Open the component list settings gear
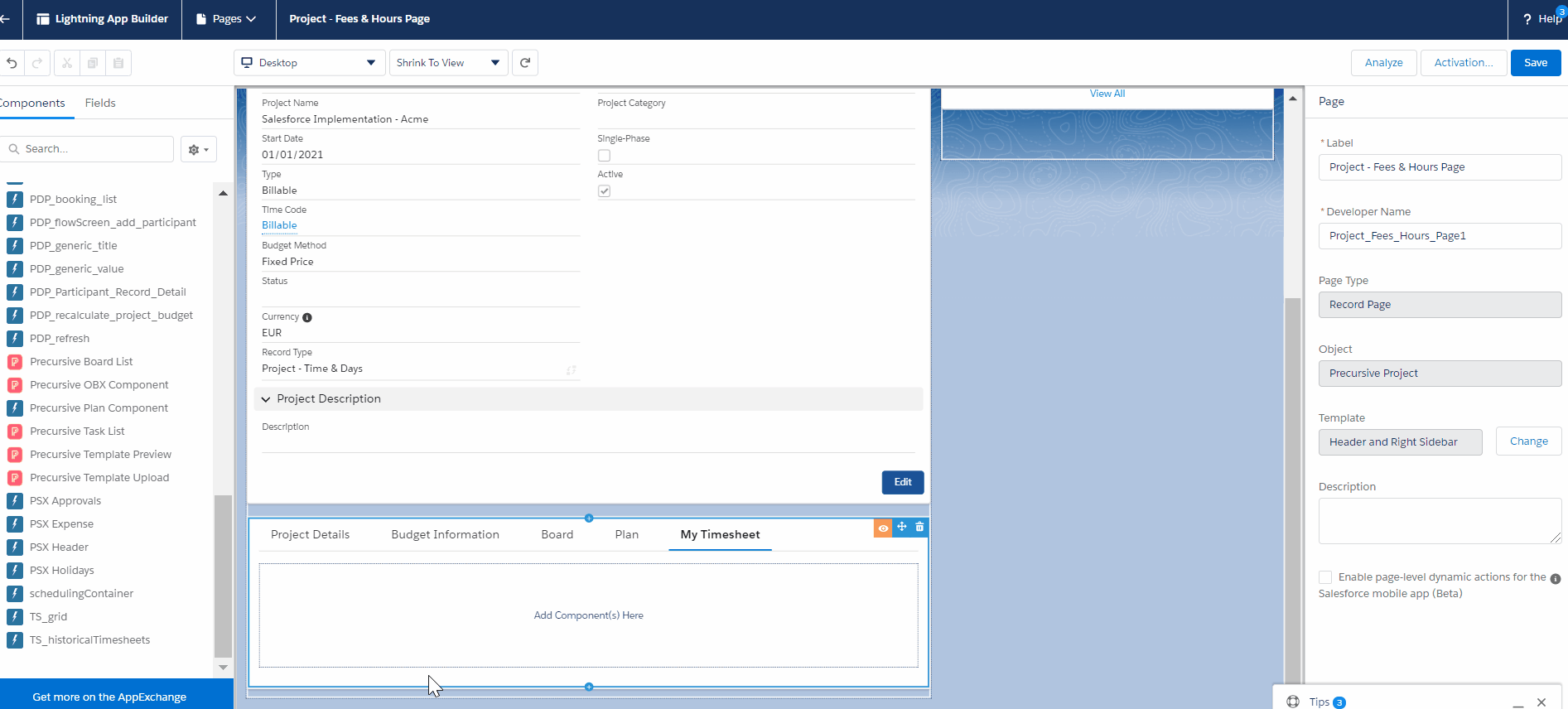Screen dimensions: 1568x709 point(198,149)
